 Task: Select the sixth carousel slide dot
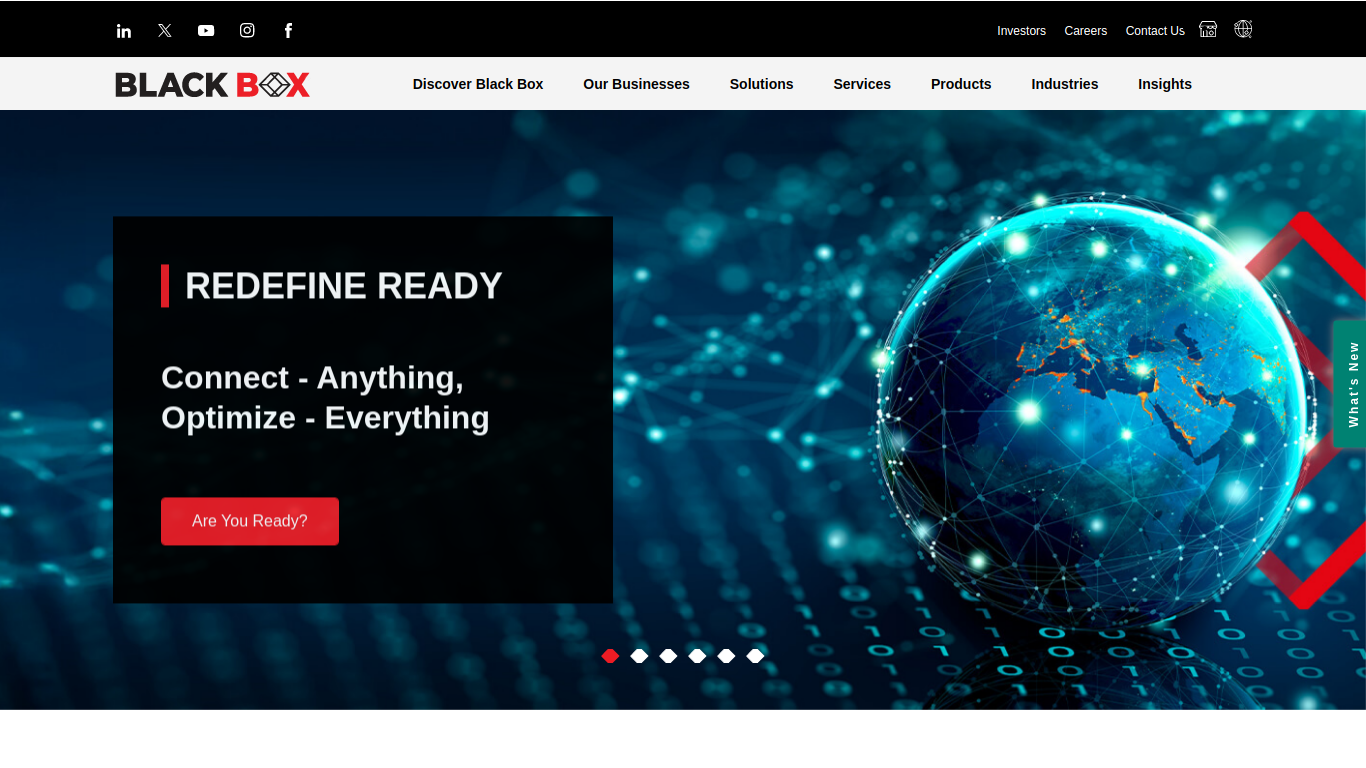(755, 656)
